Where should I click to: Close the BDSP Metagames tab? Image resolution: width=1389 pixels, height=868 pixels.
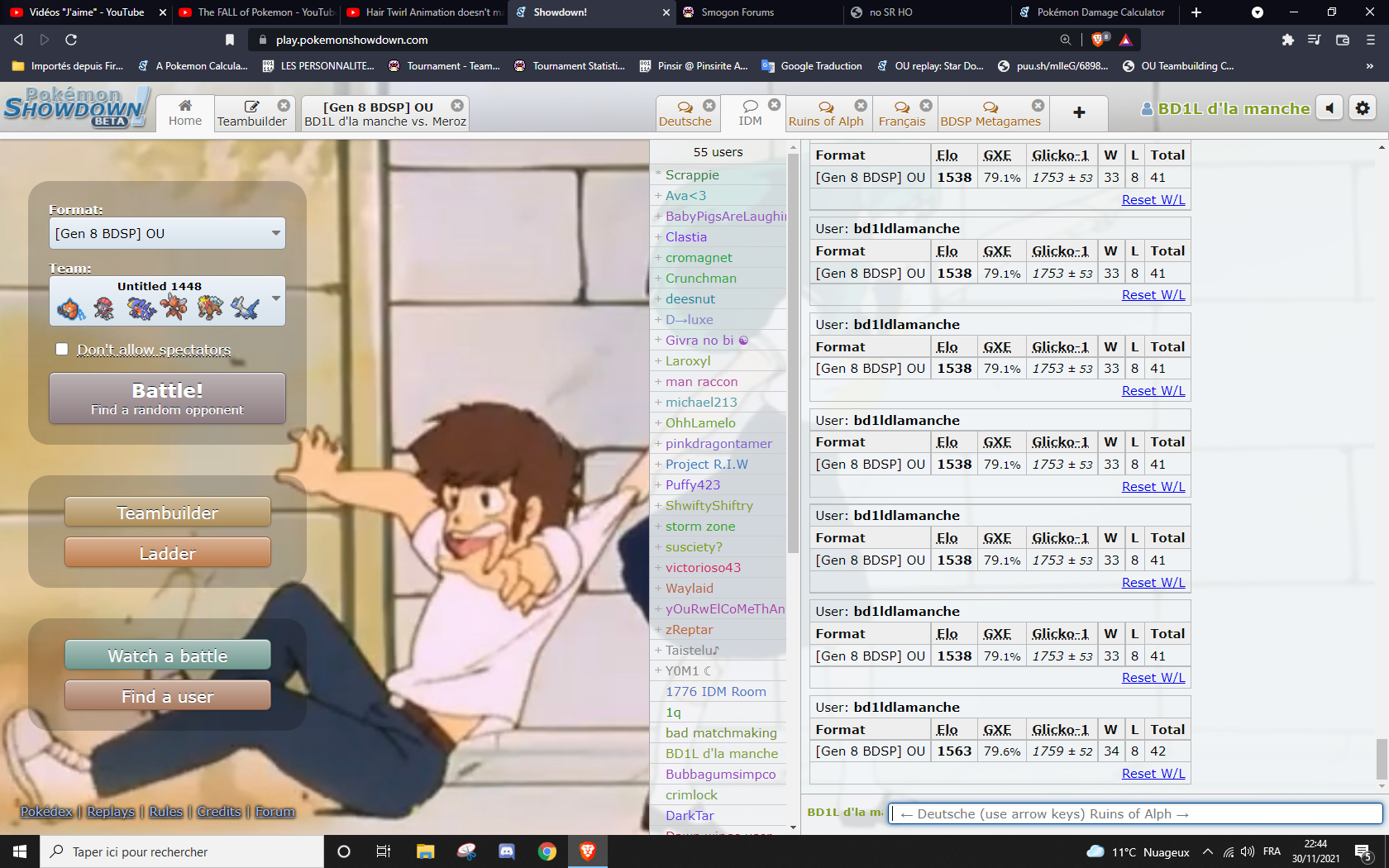click(1038, 105)
